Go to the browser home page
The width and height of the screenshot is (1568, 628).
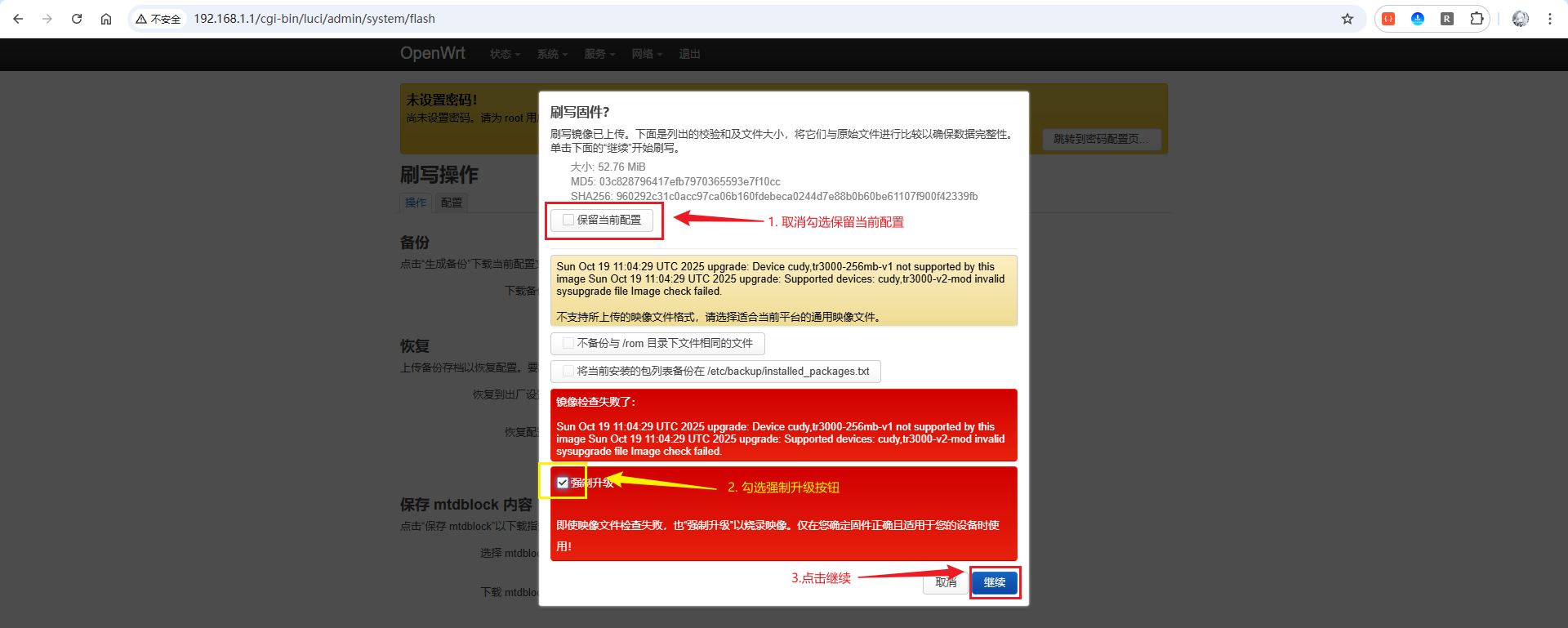pos(106,19)
